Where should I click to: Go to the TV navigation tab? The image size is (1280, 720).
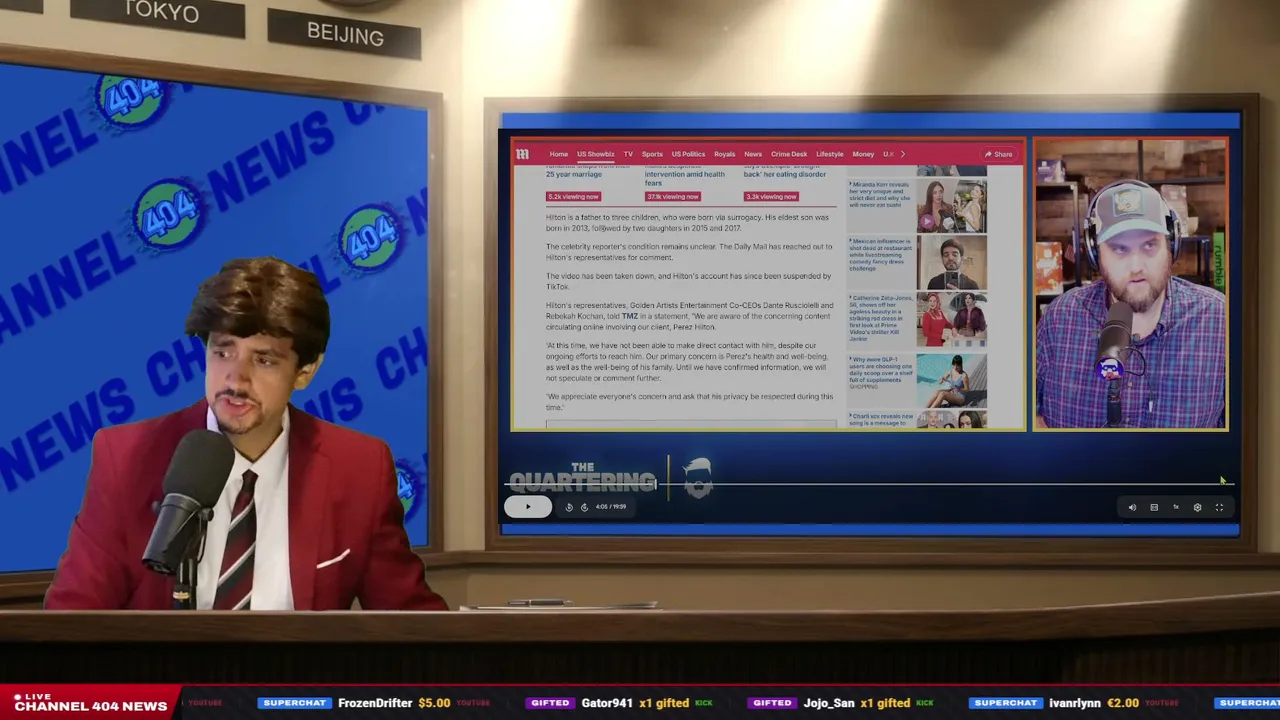click(628, 154)
